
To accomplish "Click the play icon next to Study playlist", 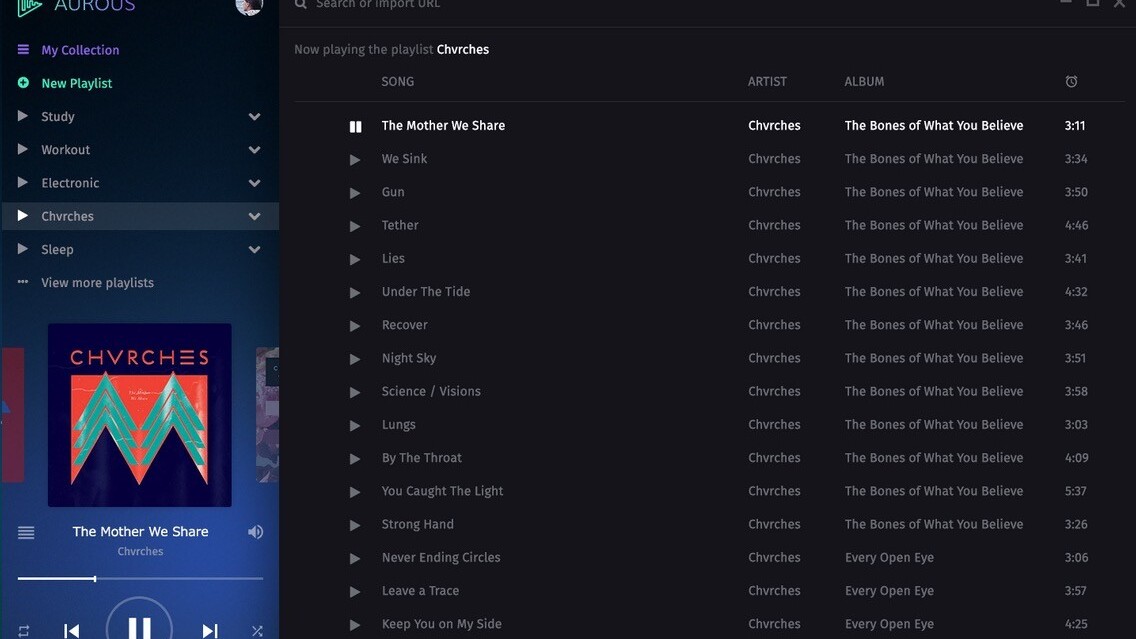I will [23, 116].
